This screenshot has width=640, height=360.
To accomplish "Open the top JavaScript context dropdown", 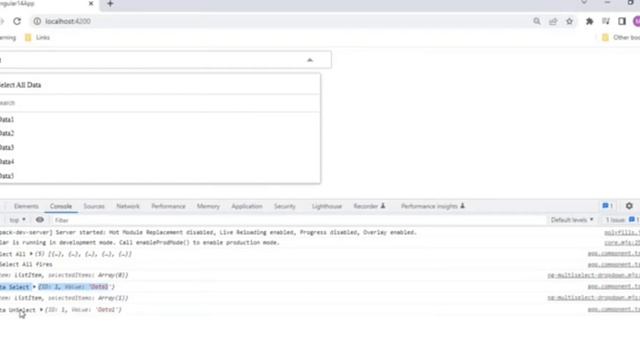I will pos(18,220).
